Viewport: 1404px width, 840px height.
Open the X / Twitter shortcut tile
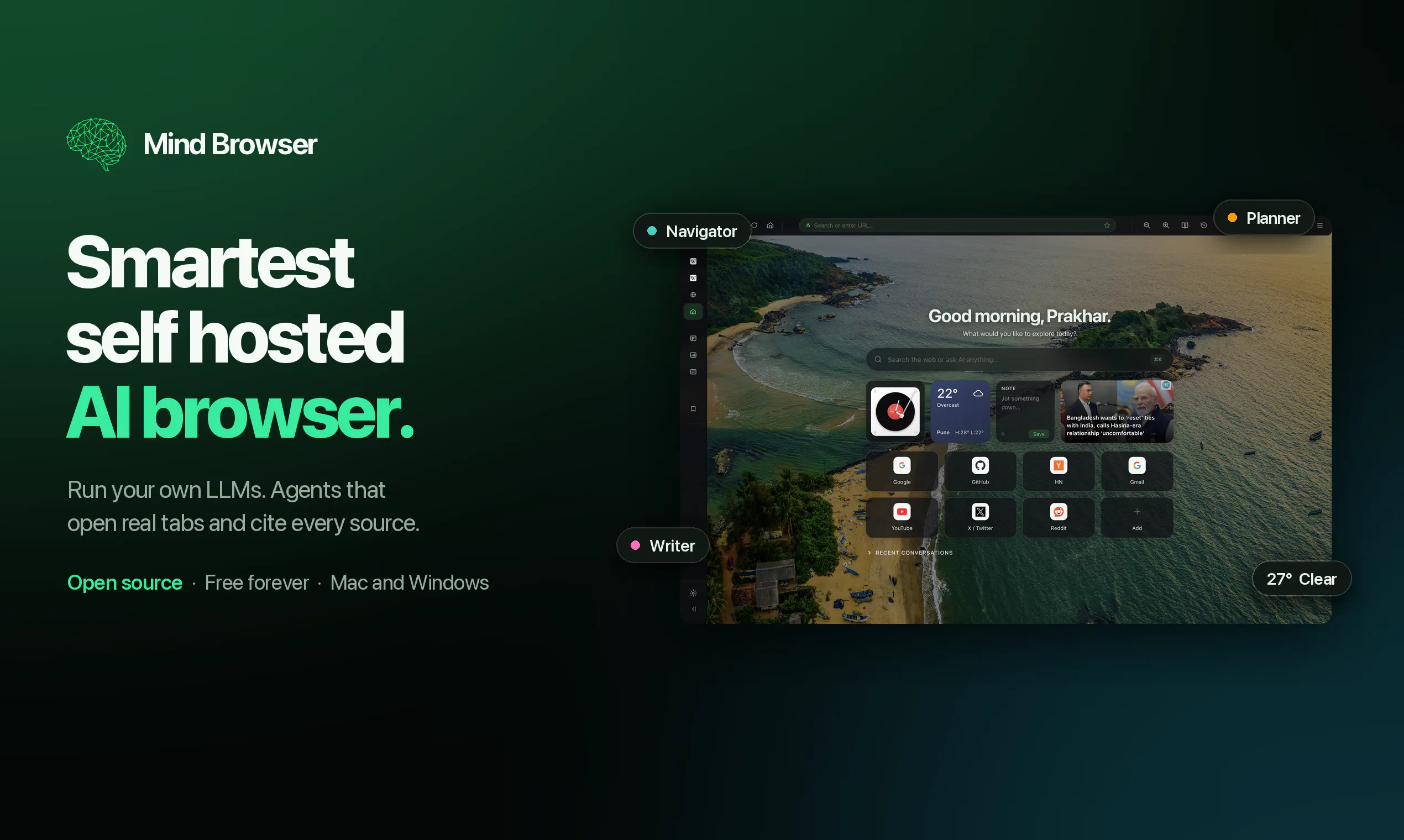980,517
